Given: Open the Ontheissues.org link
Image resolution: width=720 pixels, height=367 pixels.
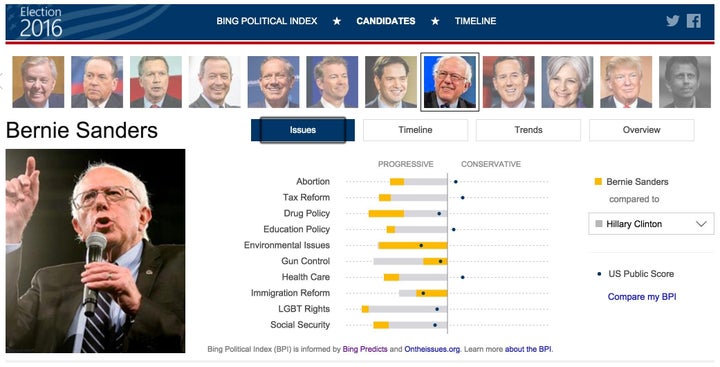Looking at the screenshot, I should 432,349.
